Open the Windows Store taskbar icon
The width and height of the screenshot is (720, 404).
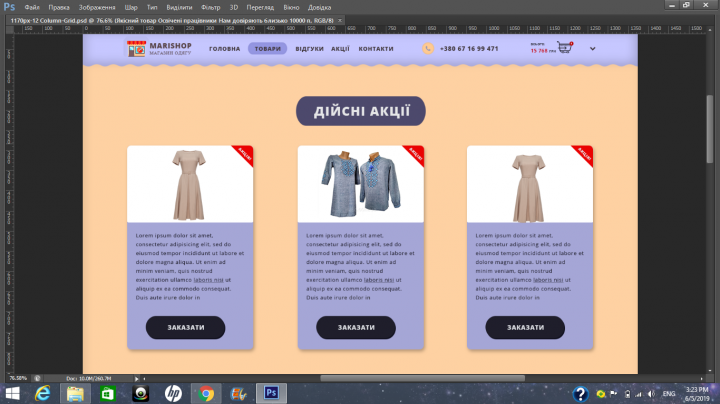pyautogui.click(x=107, y=393)
